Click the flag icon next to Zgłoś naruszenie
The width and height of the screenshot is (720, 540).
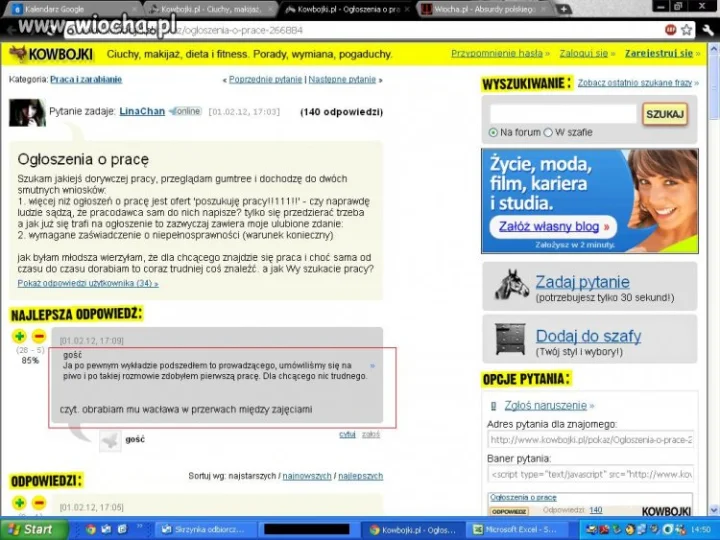494,406
